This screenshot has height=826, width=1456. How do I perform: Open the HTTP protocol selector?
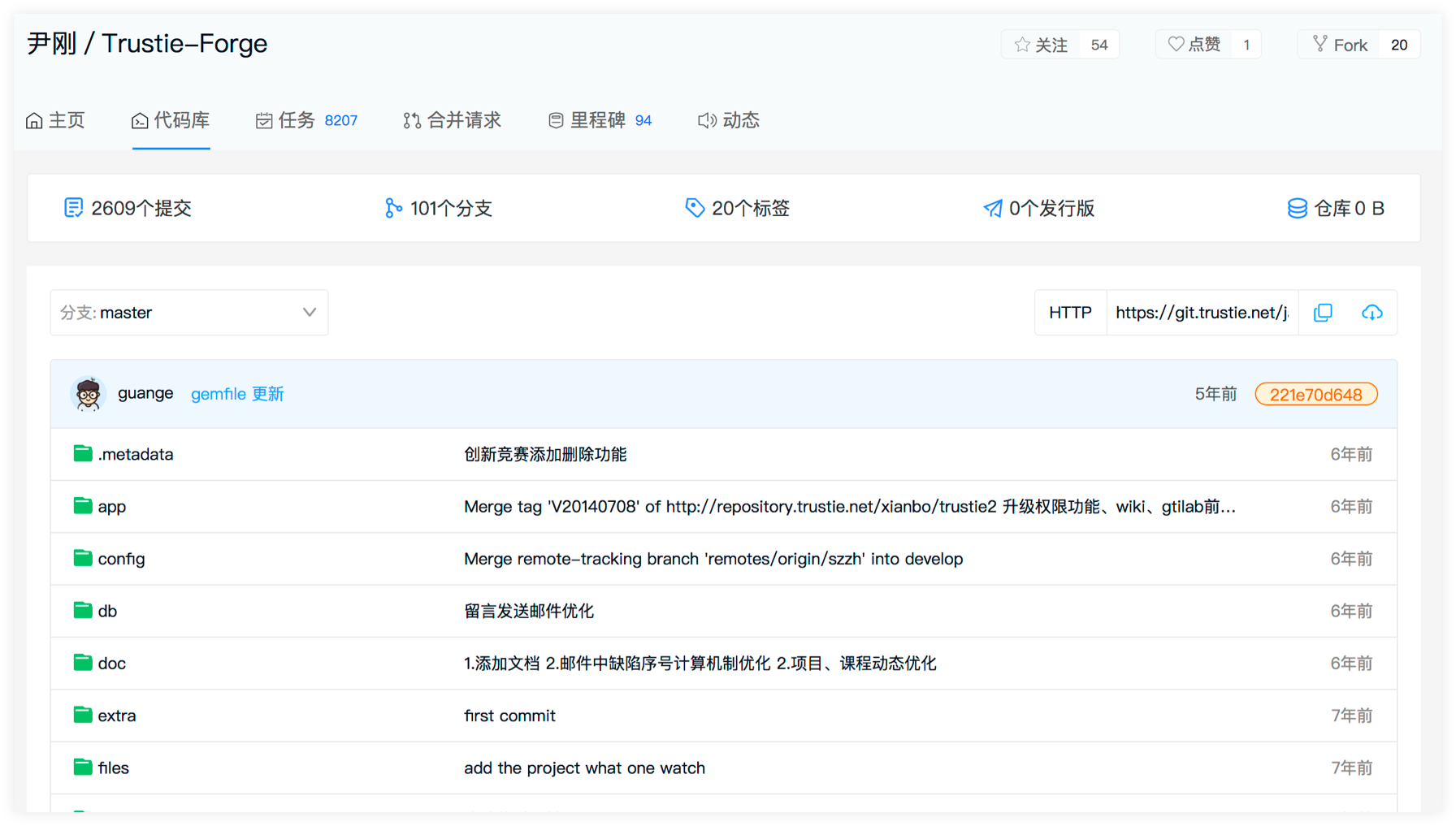tap(1070, 313)
